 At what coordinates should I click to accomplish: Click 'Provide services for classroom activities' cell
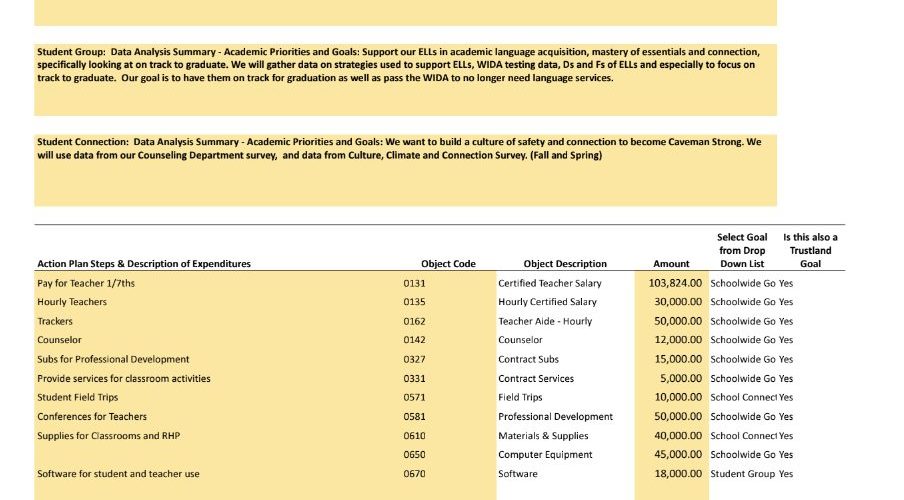[x=124, y=378]
